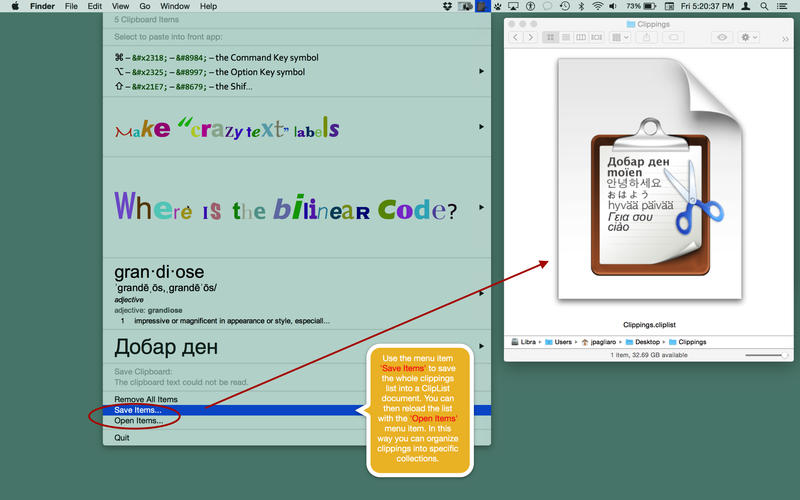Viewport: 800px width, 500px height.
Task: Click jpagliaro in the Finder path bar
Action: (598, 342)
